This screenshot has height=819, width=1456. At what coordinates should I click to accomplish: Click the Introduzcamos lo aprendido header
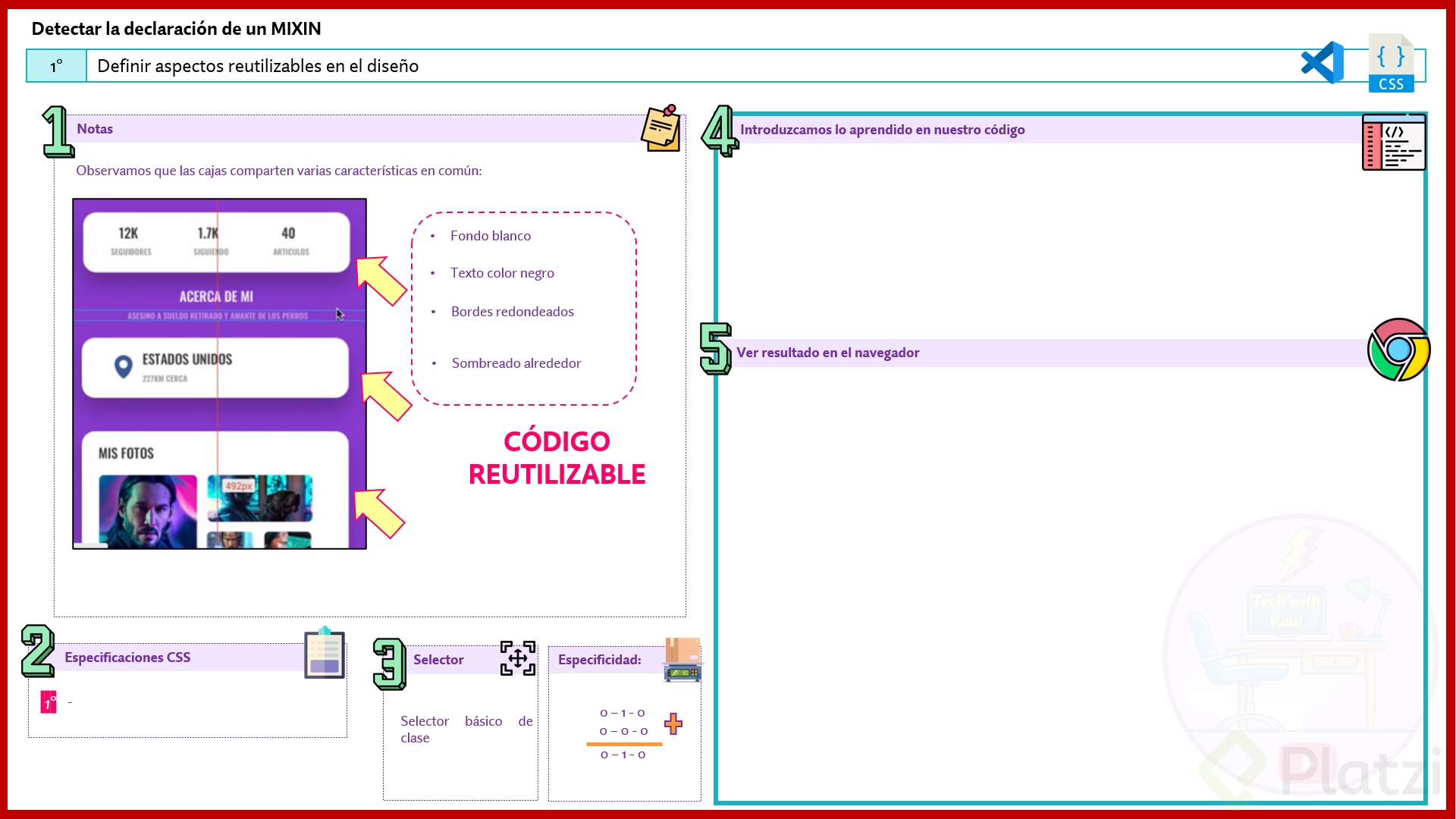882,130
